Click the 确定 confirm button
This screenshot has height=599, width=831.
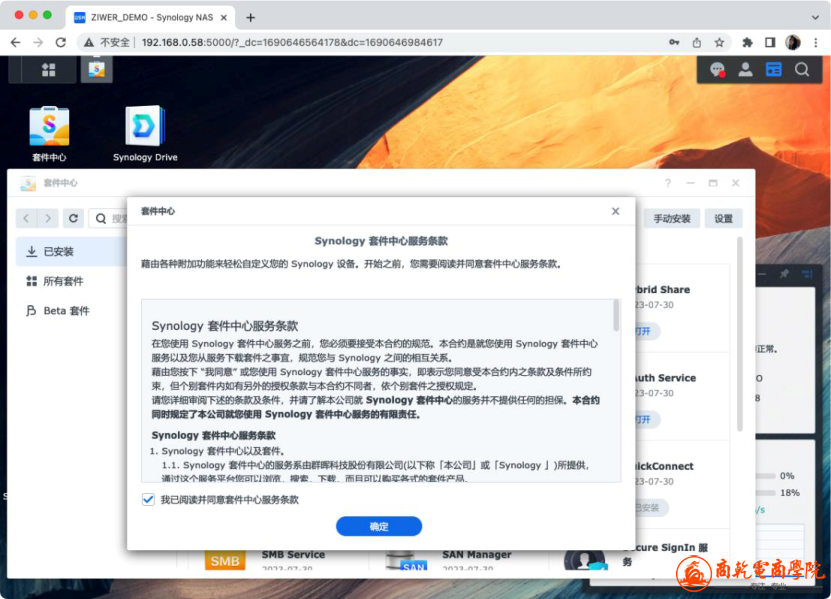coord(379,526)
